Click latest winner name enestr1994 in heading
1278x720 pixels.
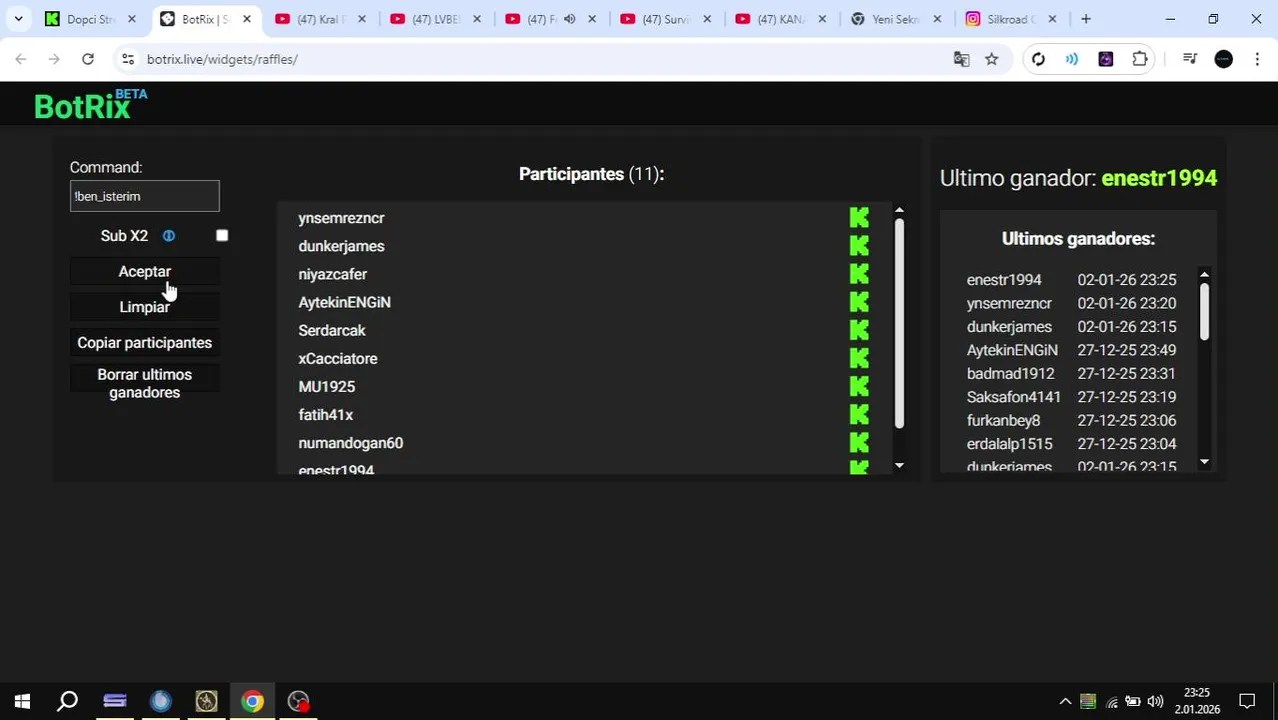1159,178
